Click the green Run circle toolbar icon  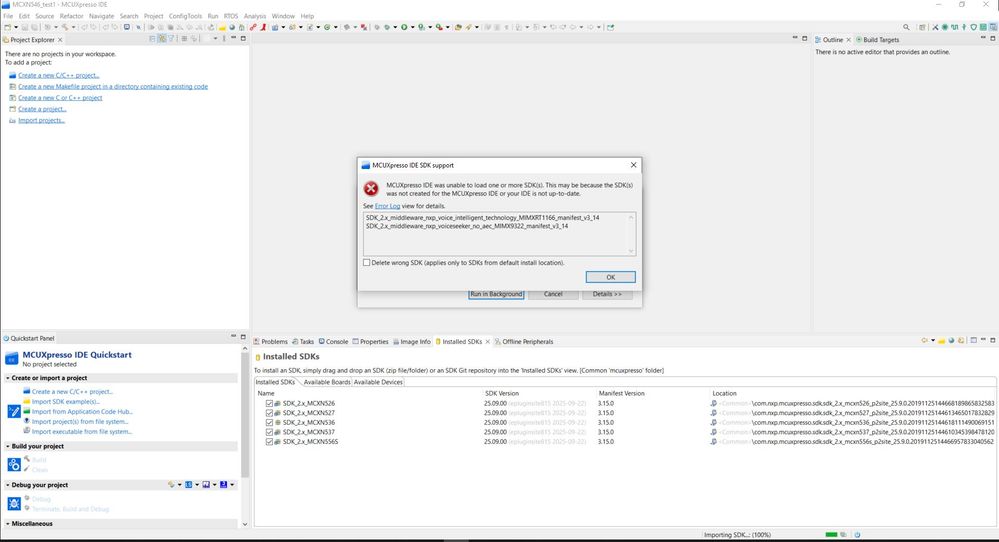pyautogui.click(x=404, y=27)
